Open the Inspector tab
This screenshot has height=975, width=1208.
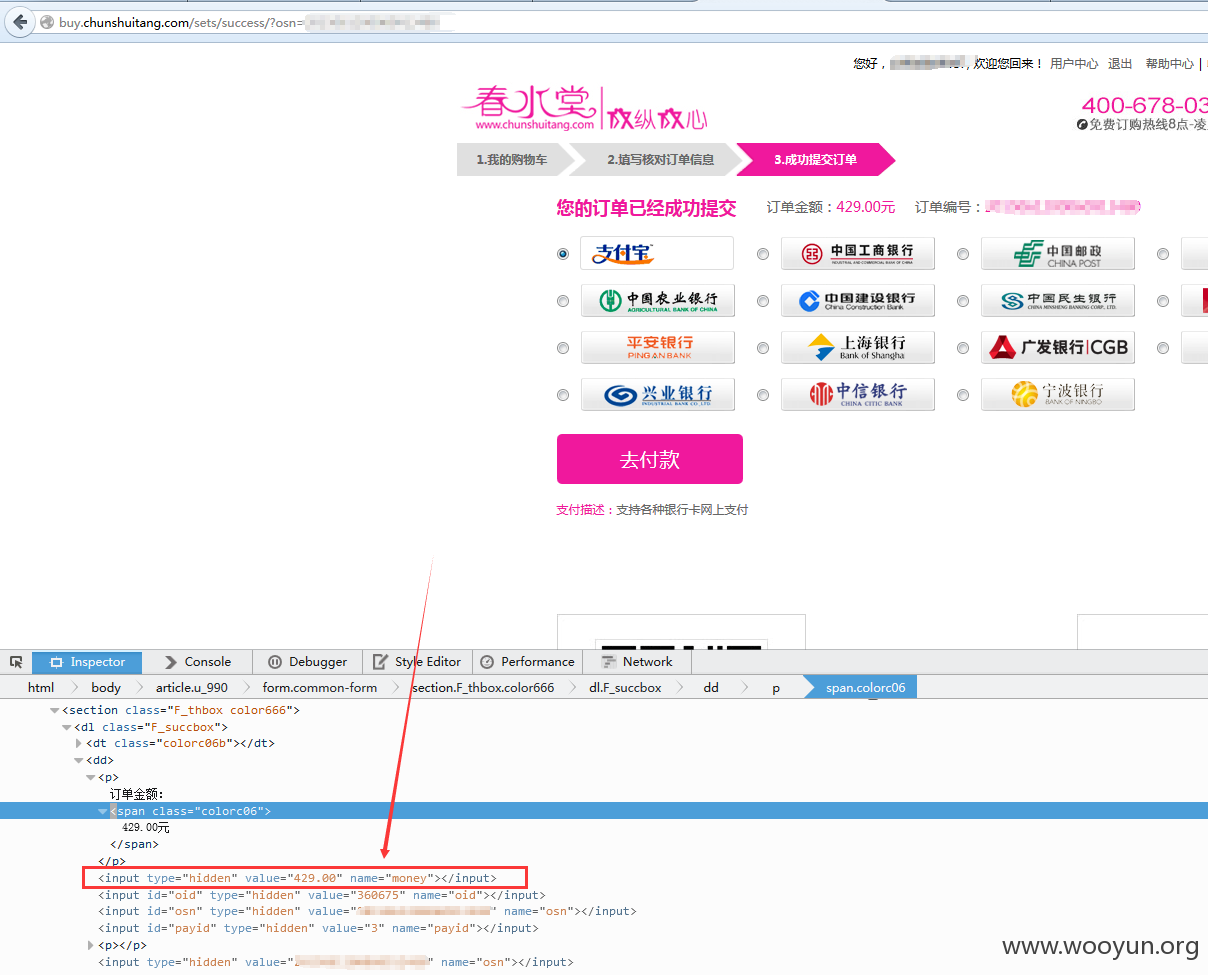[87, 662]
